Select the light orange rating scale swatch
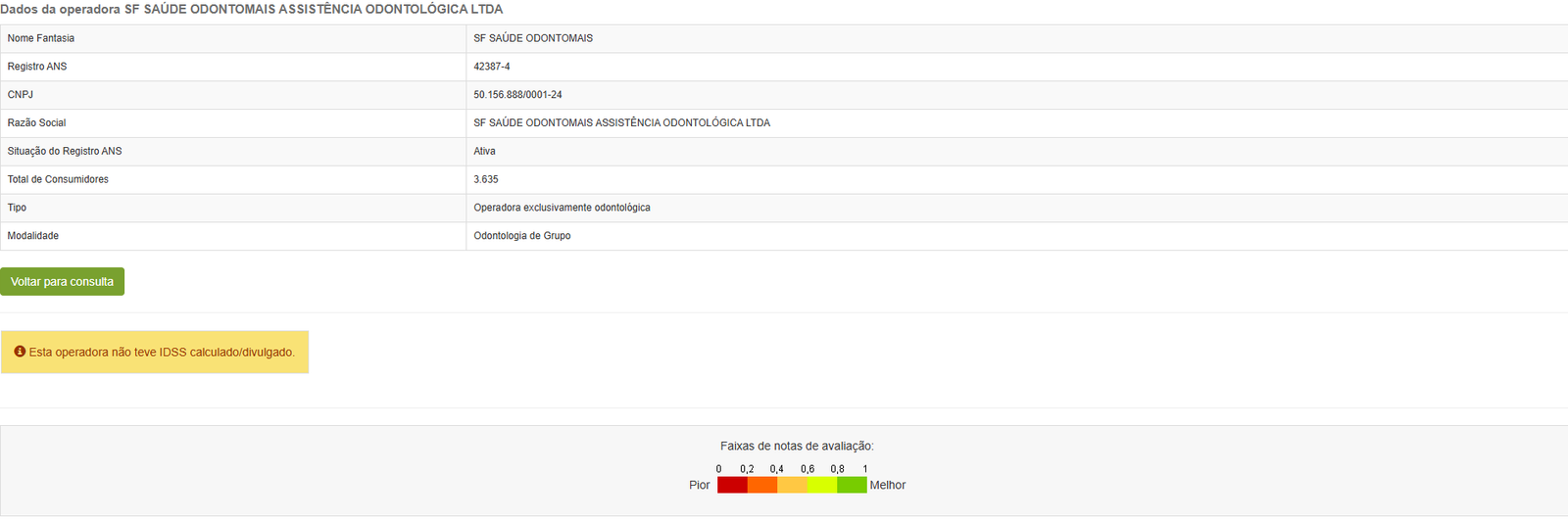1568x519 pixels. (x=792, y=485)
